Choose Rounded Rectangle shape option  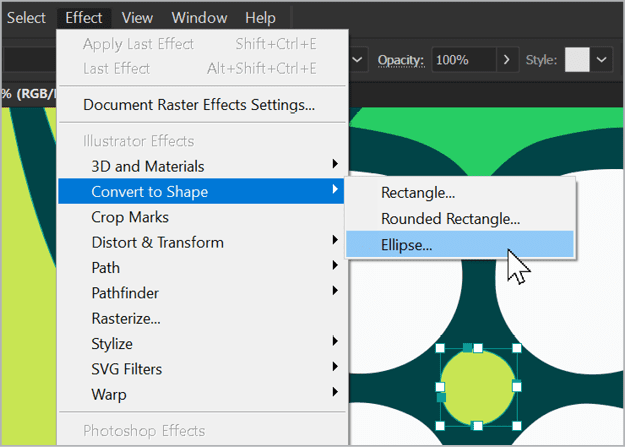[460, 219]
